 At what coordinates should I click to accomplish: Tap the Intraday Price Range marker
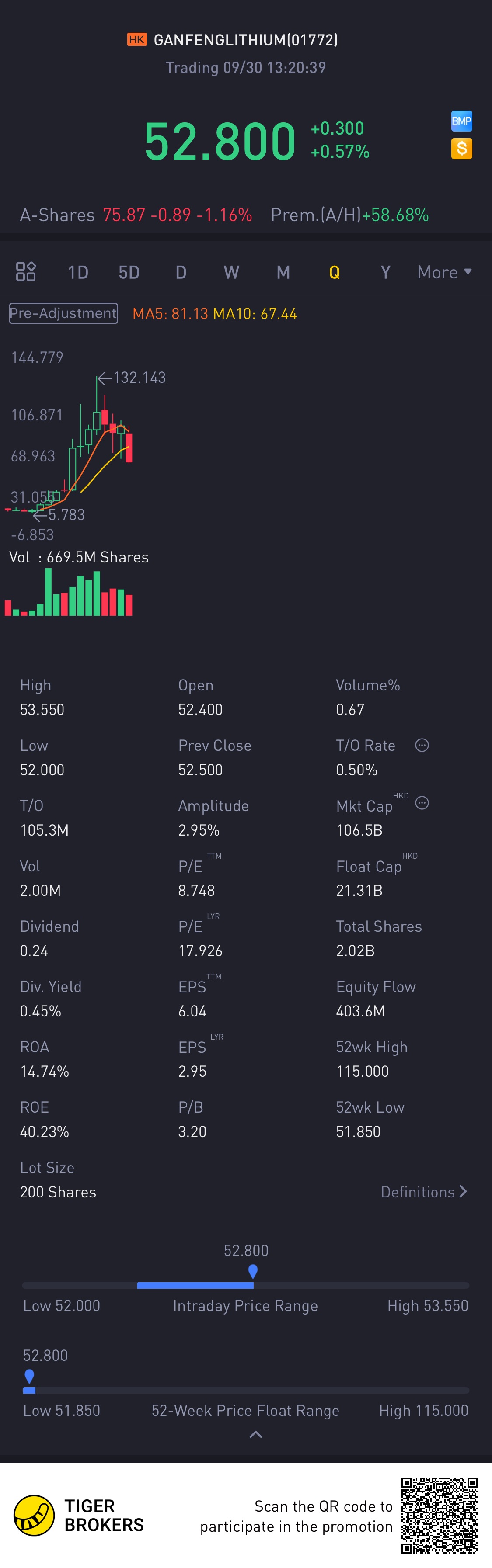(x=253, y=1271)
